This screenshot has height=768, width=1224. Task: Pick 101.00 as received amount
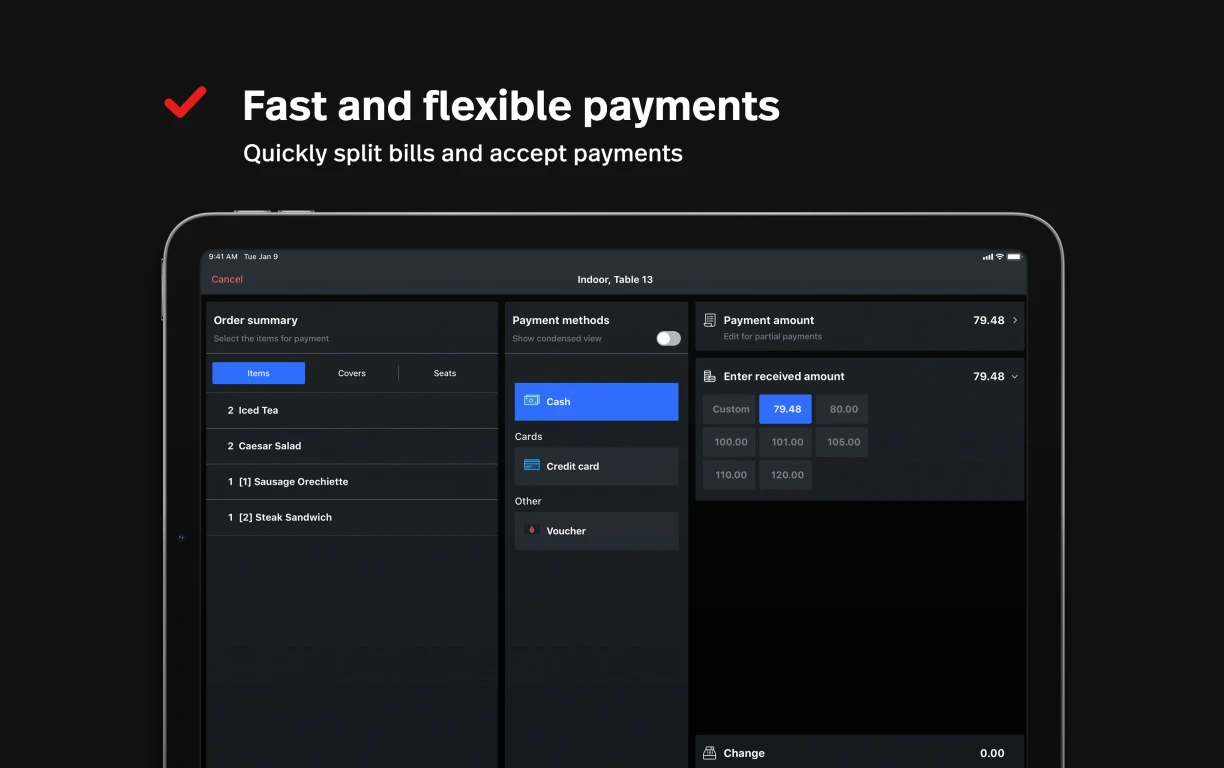click(786, 442)
